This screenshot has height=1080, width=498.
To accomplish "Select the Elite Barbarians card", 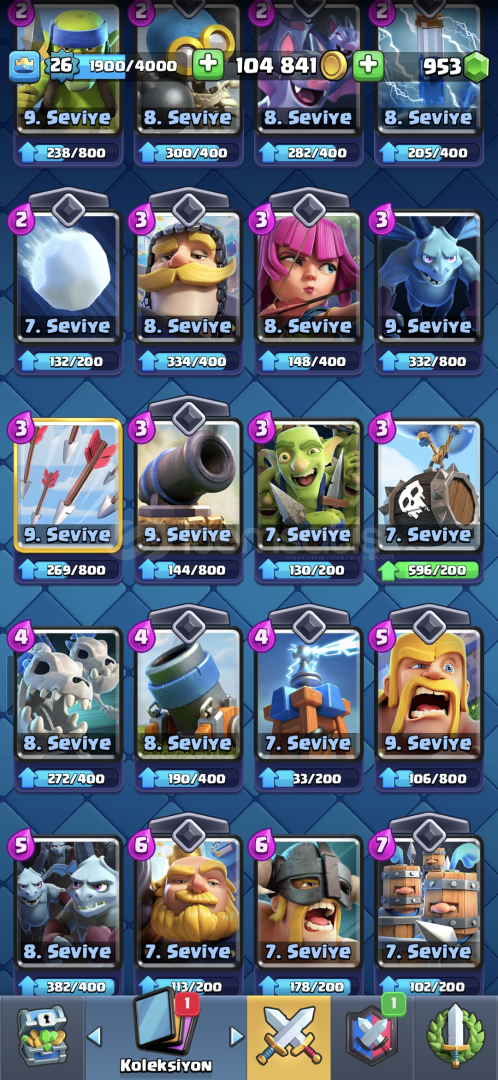I will (x=309, y=902).
